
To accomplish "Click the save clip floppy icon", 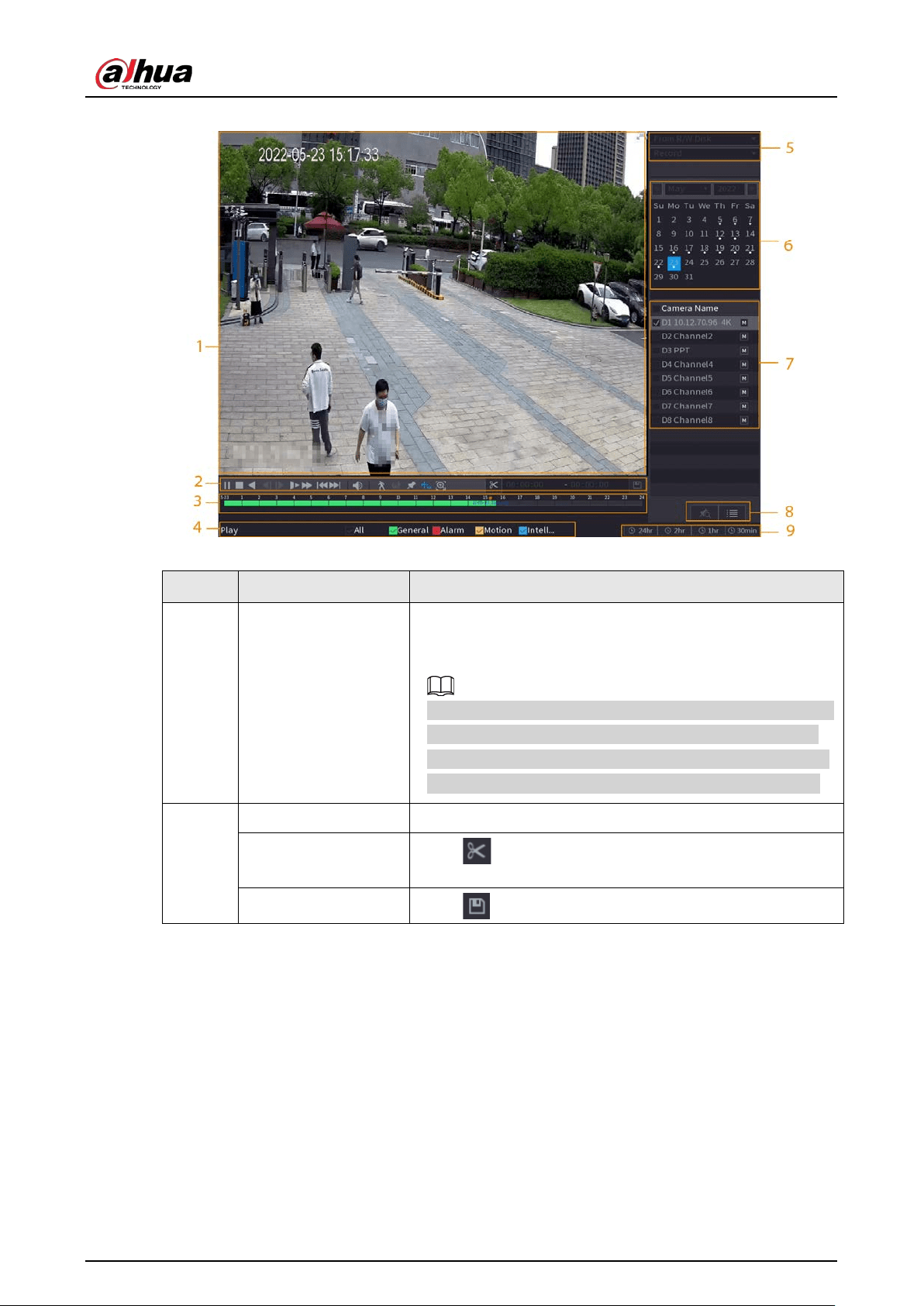I will (x=636, y=485).
